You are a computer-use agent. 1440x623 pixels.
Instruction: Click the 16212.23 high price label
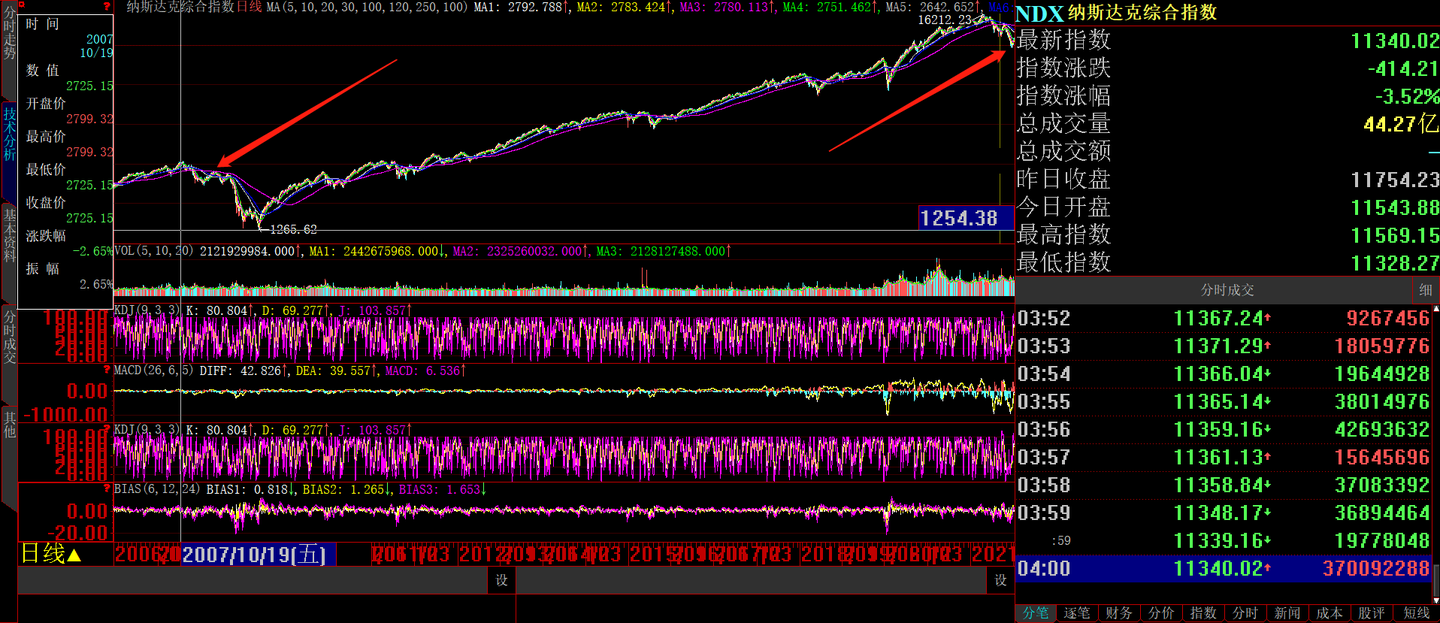(944, 20)
